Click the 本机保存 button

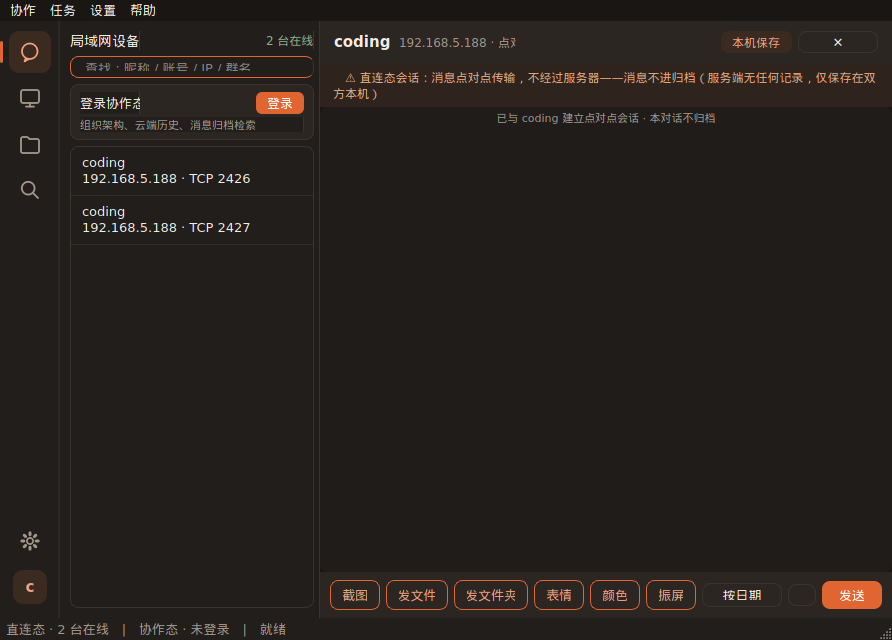pyautogui.click(x=756, y=42)
